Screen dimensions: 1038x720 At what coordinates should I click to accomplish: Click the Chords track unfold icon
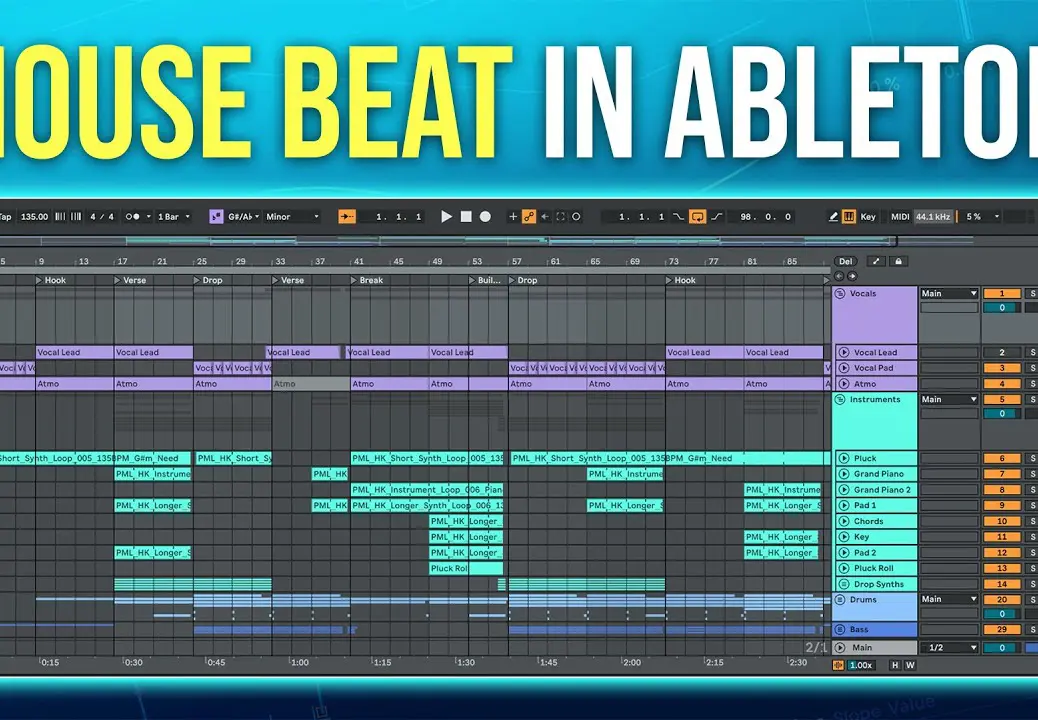844,521
